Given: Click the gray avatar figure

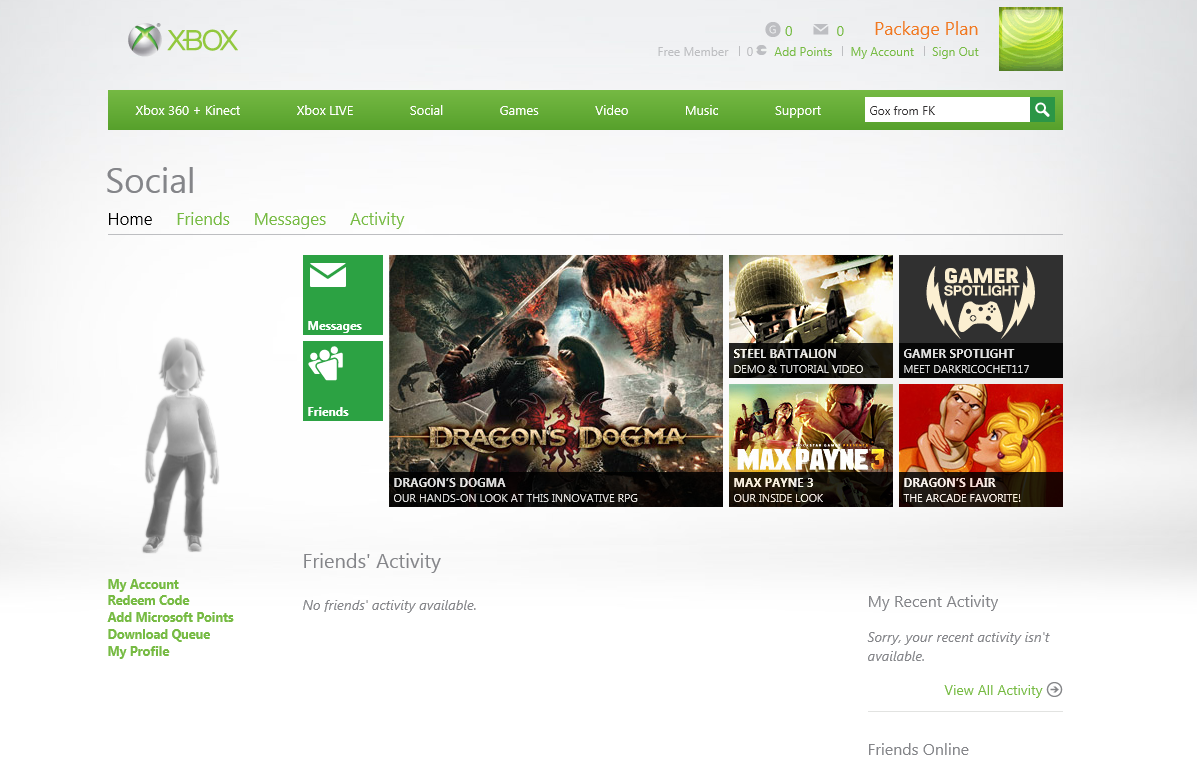Looking at the screenshot, I should click(x=182, y=444).
